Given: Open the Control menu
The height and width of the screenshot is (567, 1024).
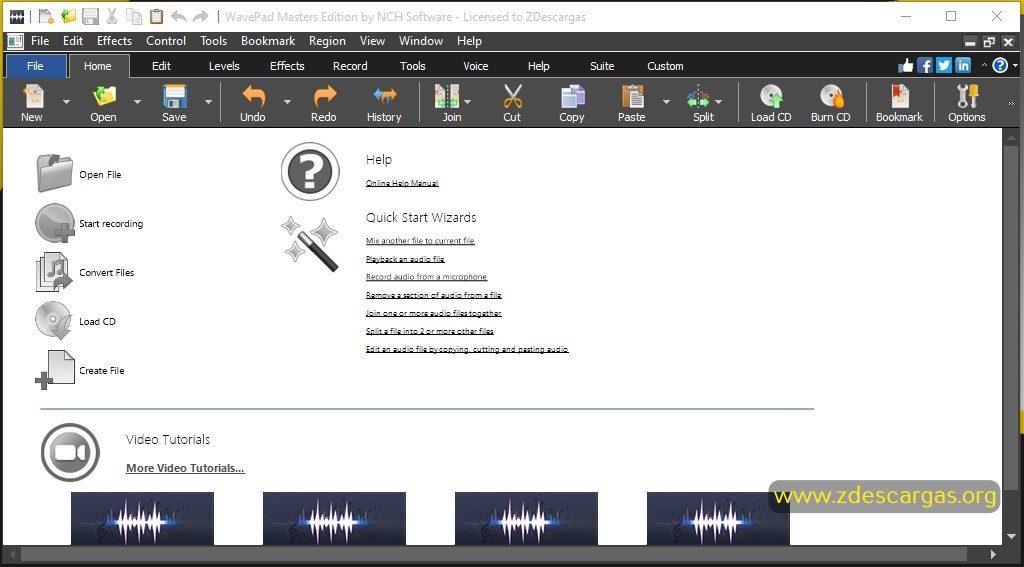Looking at the screenshot, I should pos(166,40).
